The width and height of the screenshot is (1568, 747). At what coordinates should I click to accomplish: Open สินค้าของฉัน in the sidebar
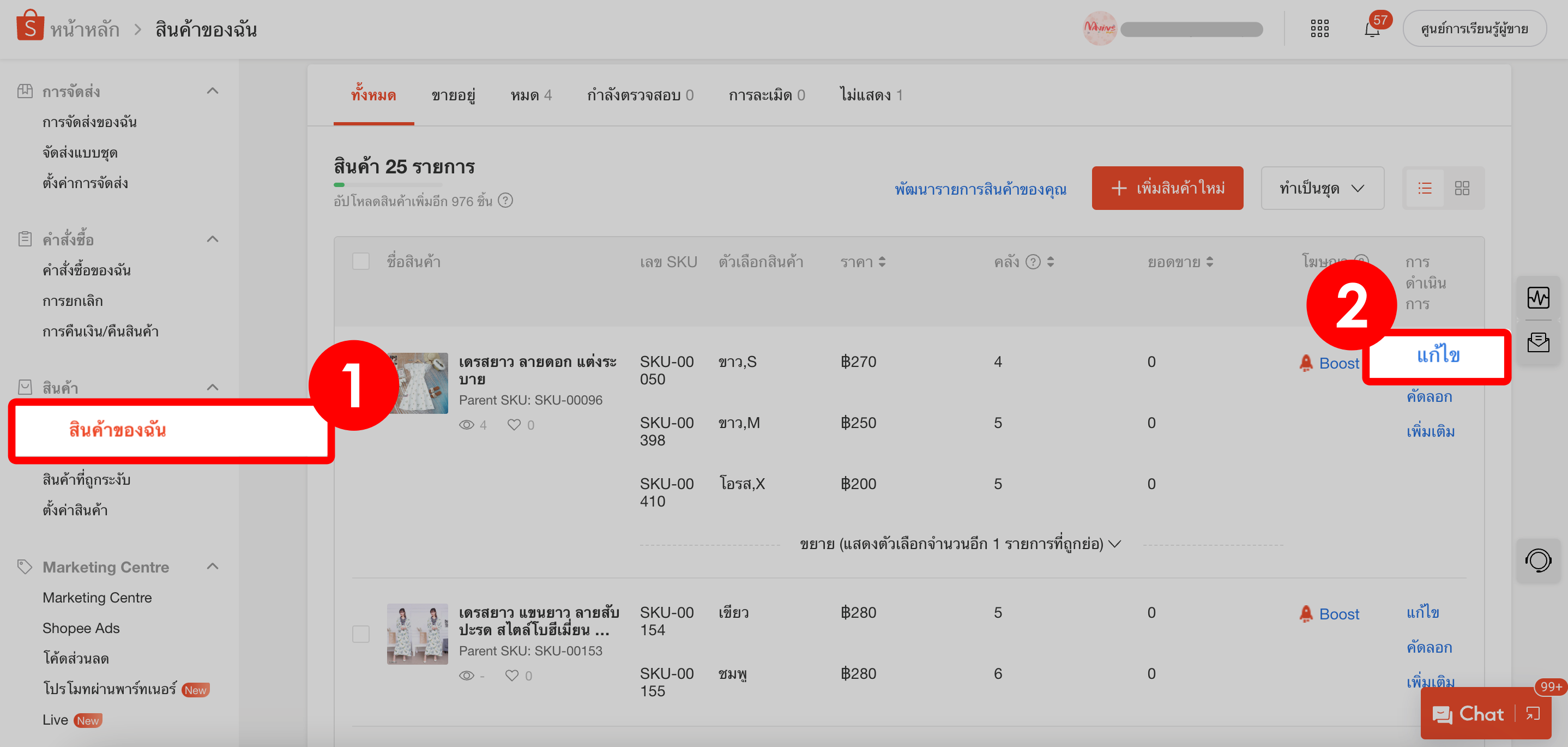tap(117, 430)
